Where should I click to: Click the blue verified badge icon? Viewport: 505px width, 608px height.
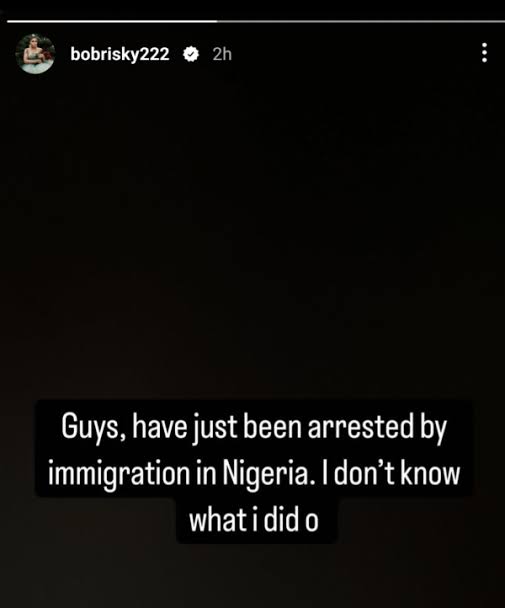tap(190, 54)
